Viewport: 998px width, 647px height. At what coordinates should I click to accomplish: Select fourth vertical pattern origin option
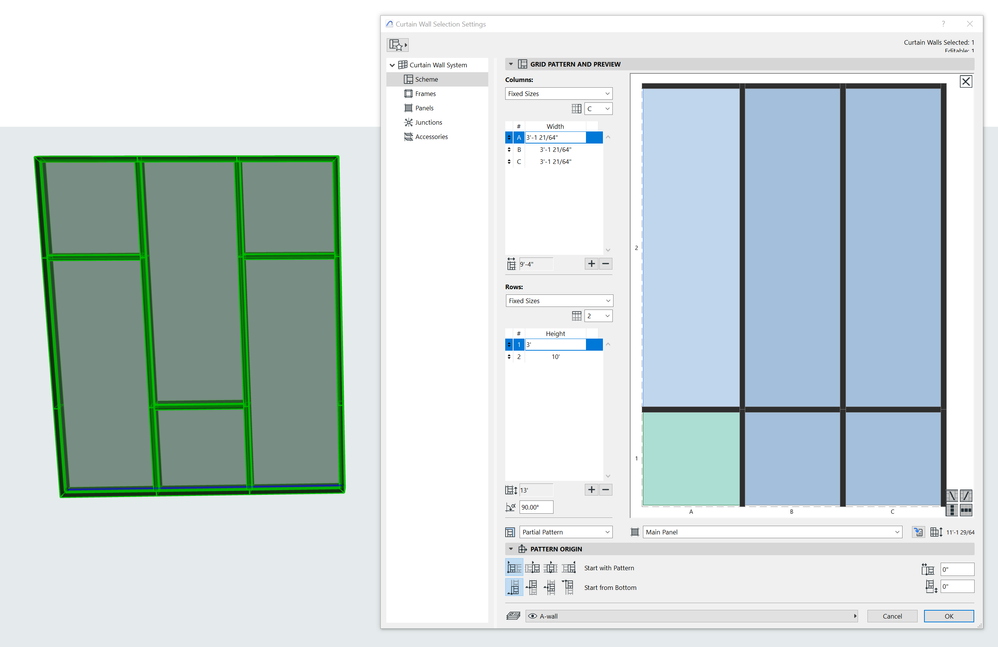coord(569,587)
